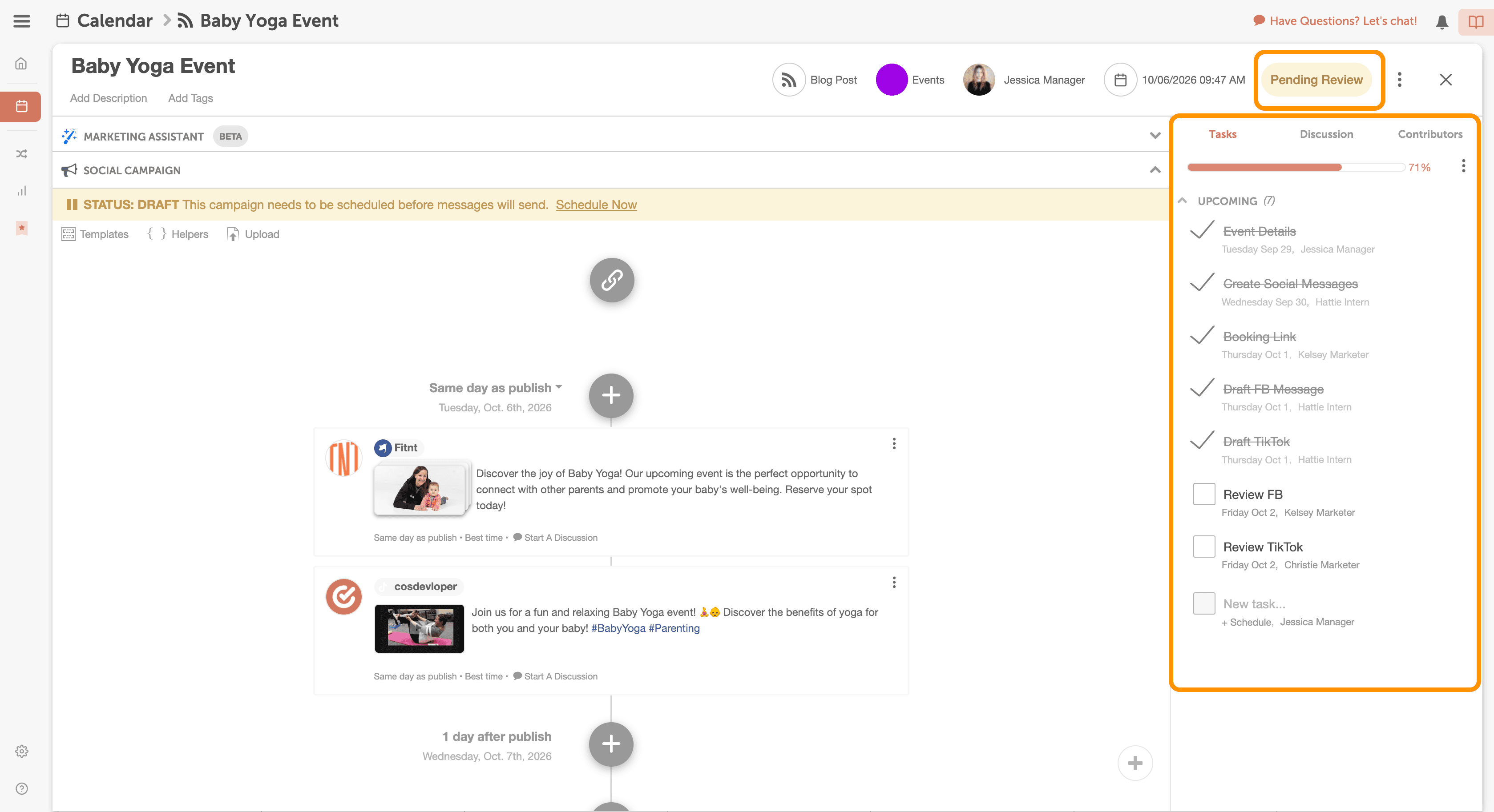Click the Pending Review status button

(1316, 80)
